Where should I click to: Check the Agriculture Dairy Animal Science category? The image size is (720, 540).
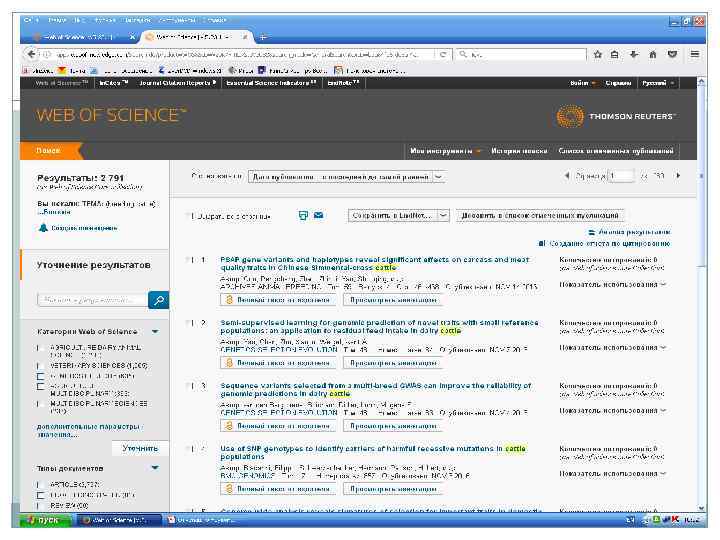click(40, 348)
